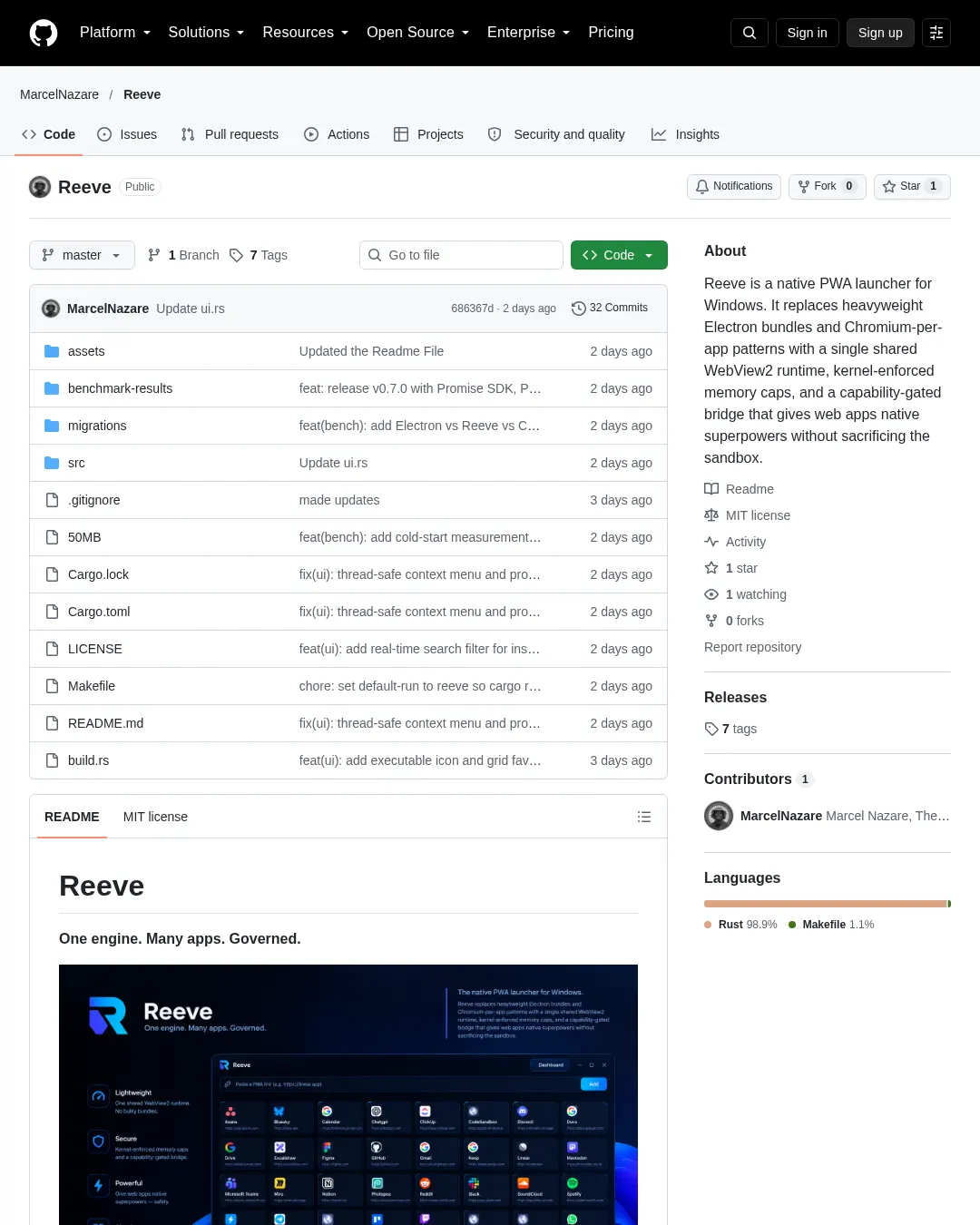Open the 1 star link in About

click(x=731, y=568)
